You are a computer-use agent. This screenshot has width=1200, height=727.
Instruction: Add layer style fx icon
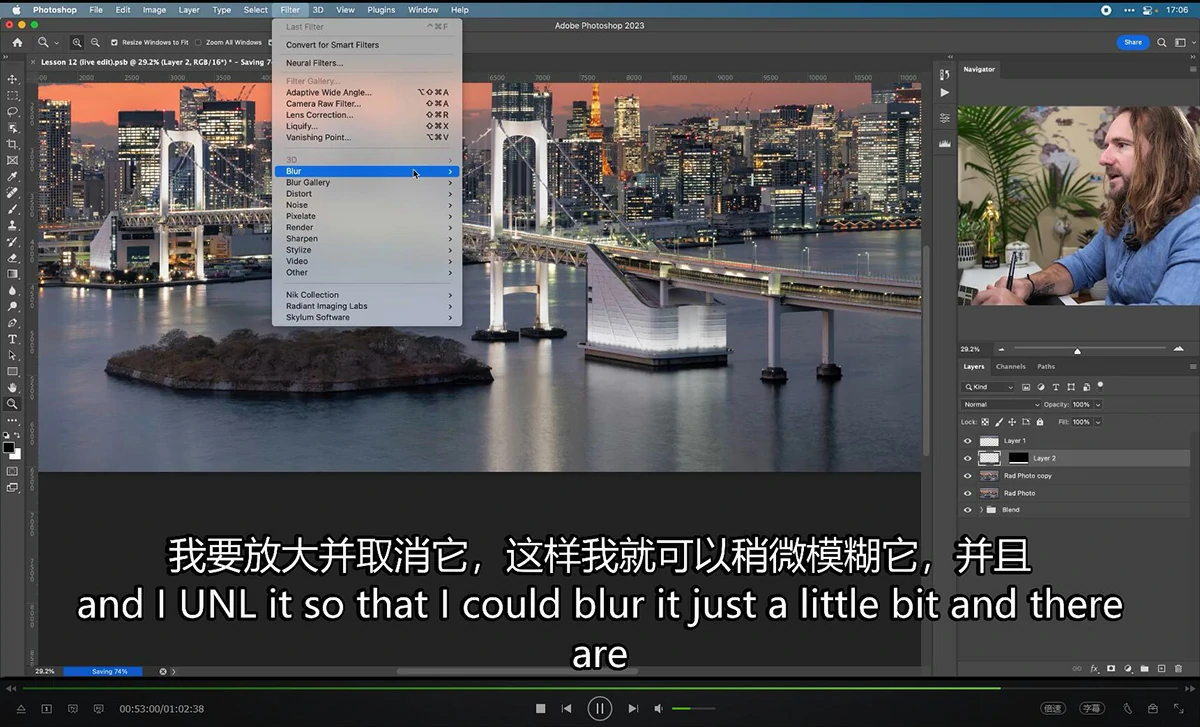point(1095,668)
